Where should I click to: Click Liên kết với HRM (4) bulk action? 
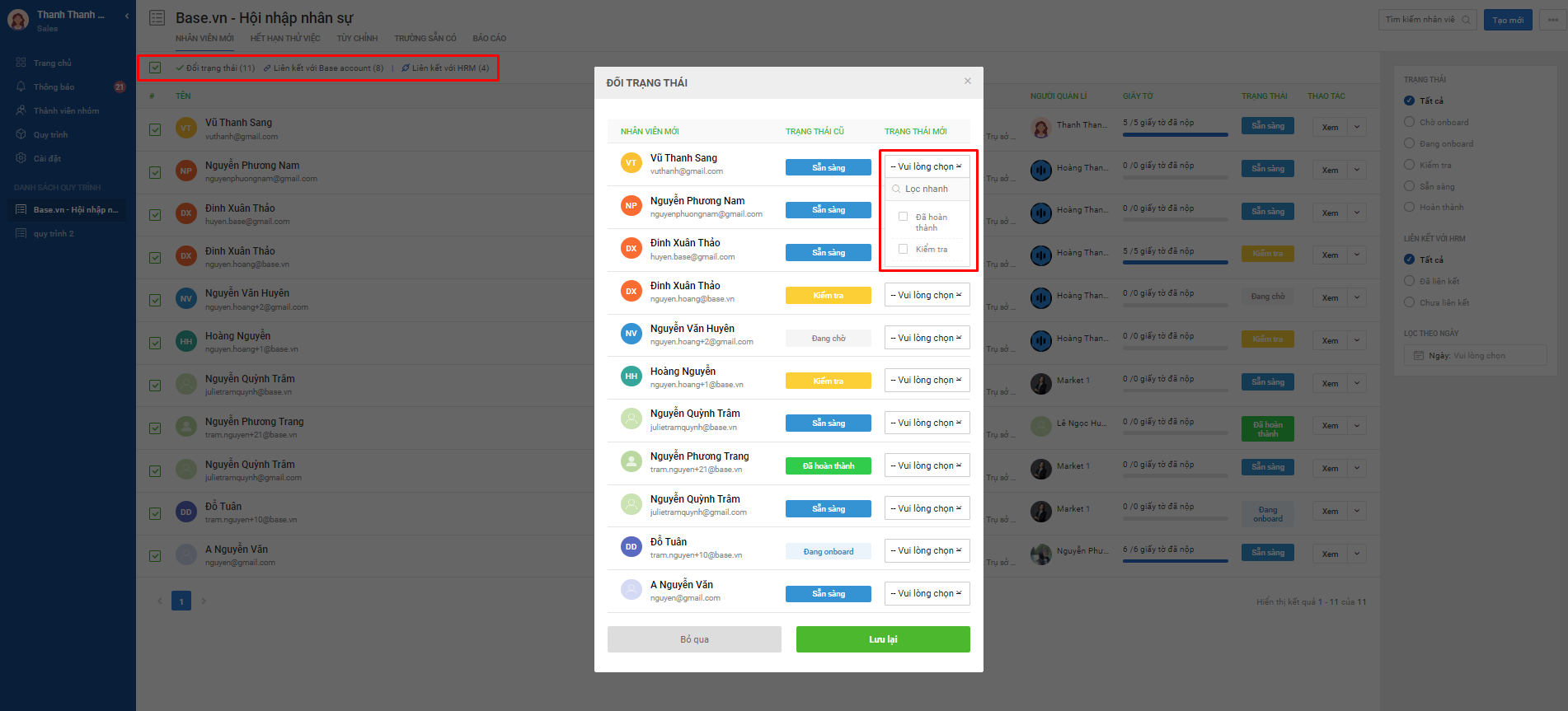coord(445,68)
